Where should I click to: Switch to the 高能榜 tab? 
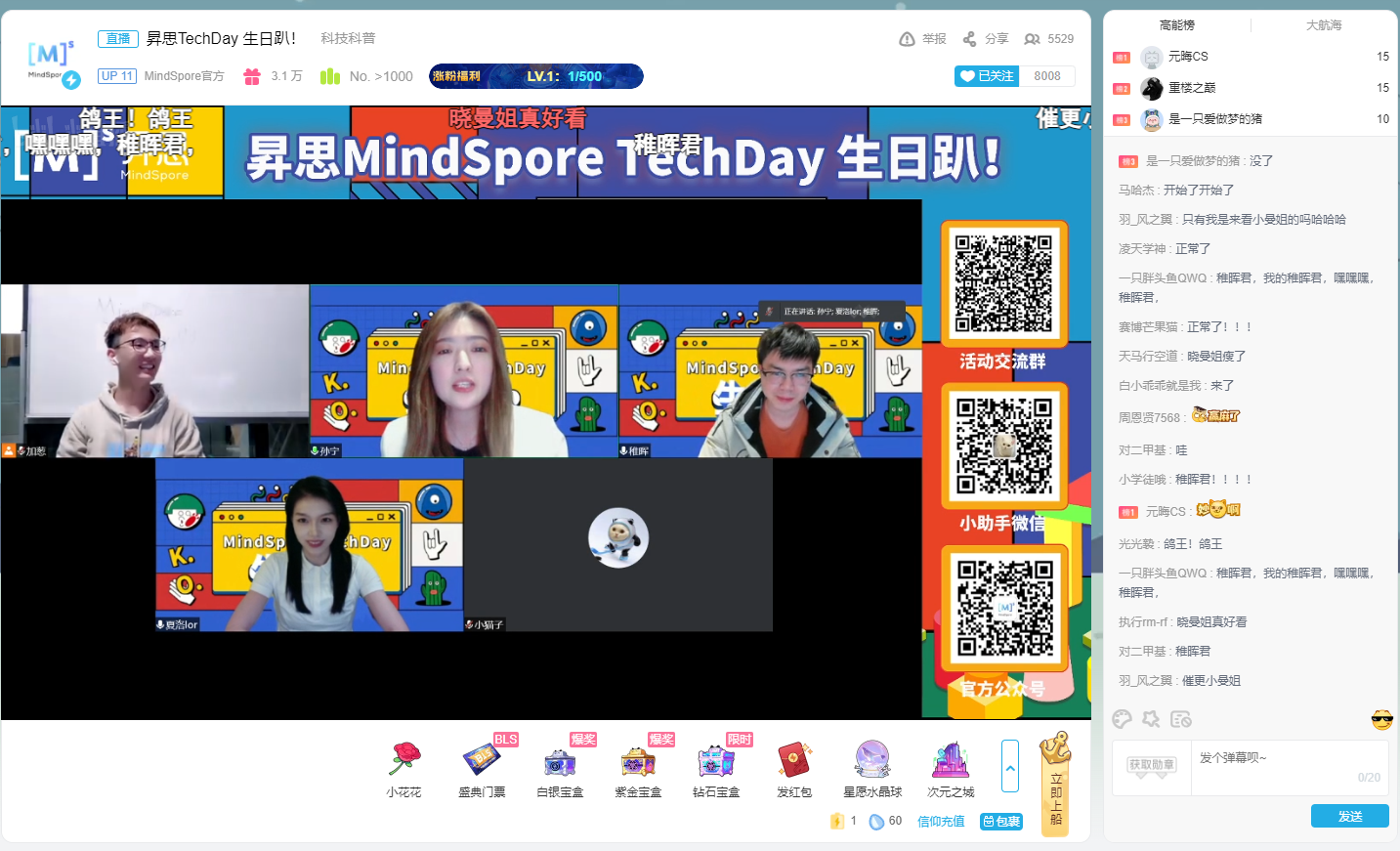(1177, 25)
